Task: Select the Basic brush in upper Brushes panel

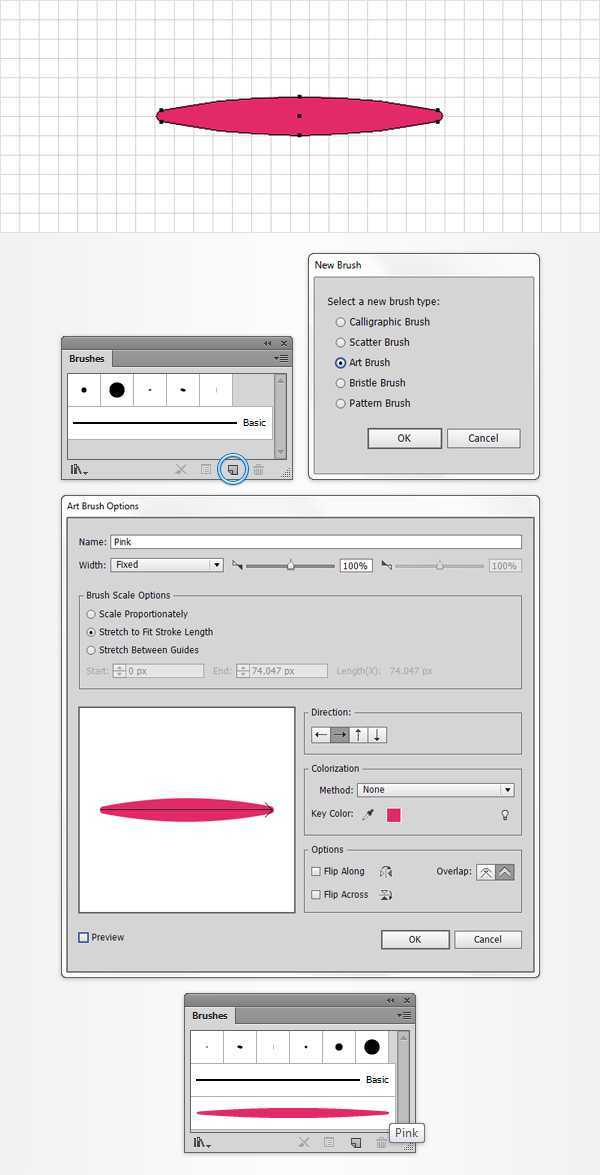Action: [x=169, y=423]
